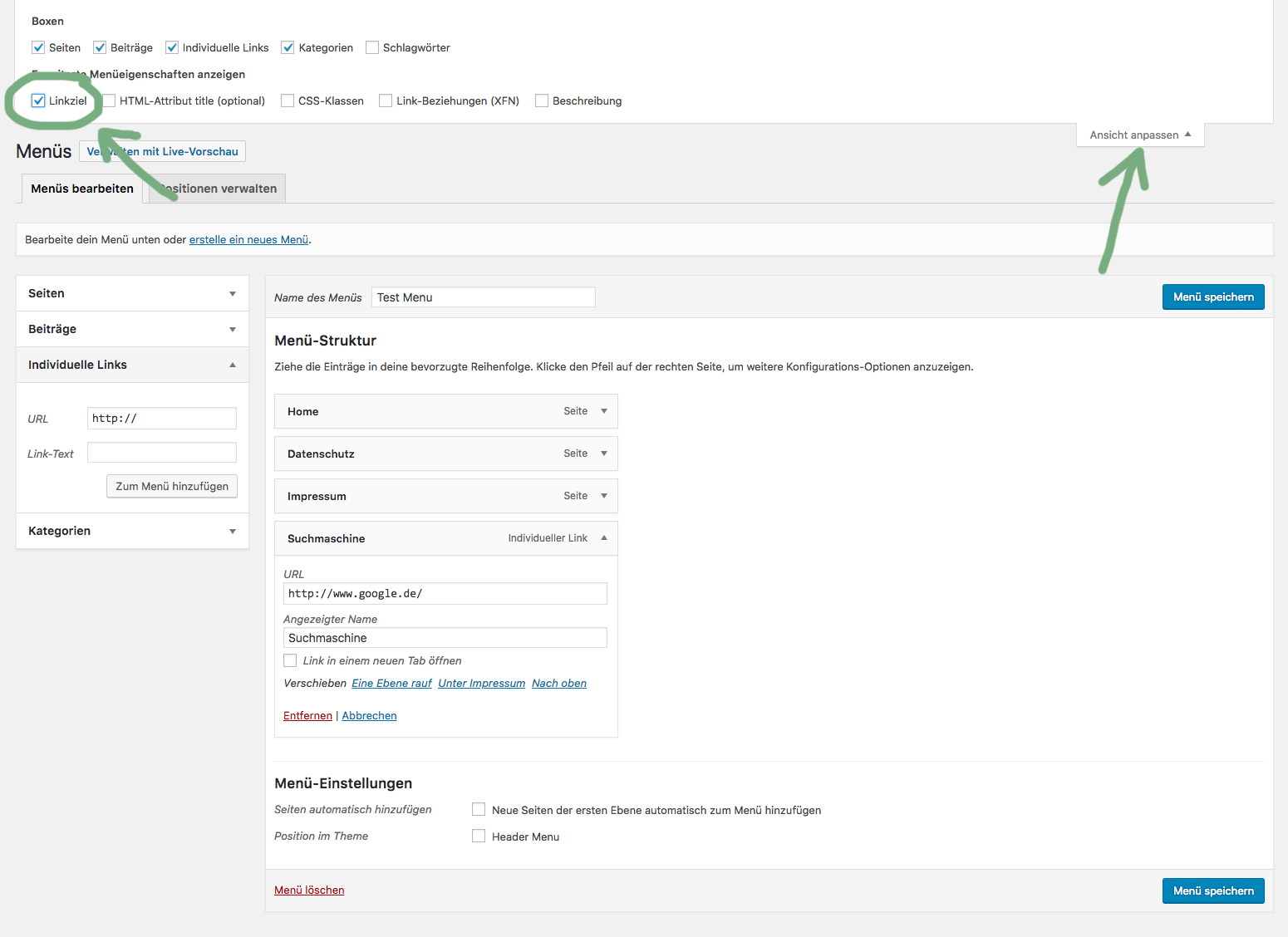Collapse the Individuelle Links section

[132, 365]
